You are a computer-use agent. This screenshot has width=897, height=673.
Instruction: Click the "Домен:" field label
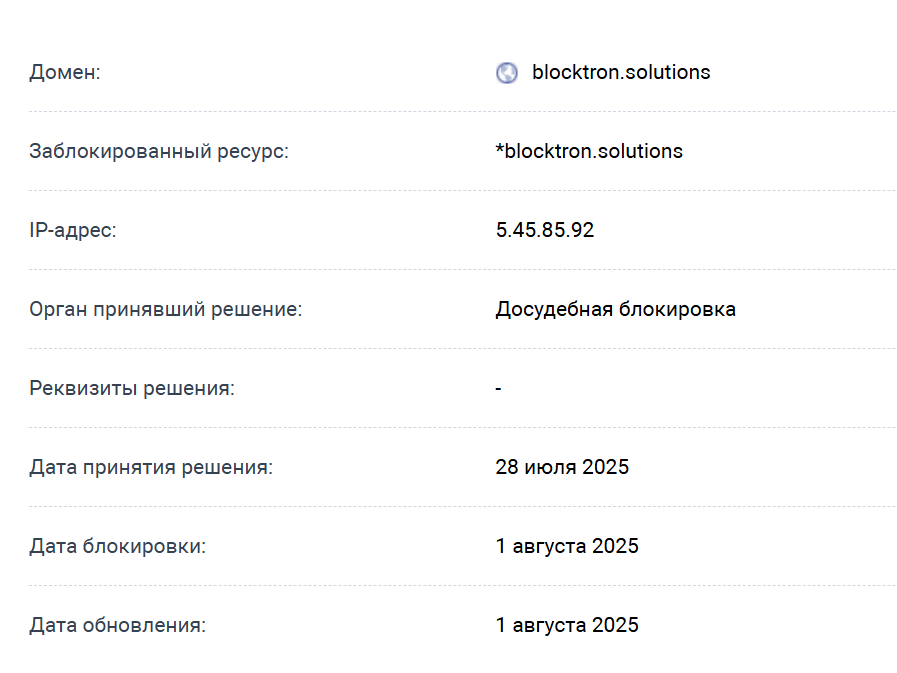click(x=65, y=73)
